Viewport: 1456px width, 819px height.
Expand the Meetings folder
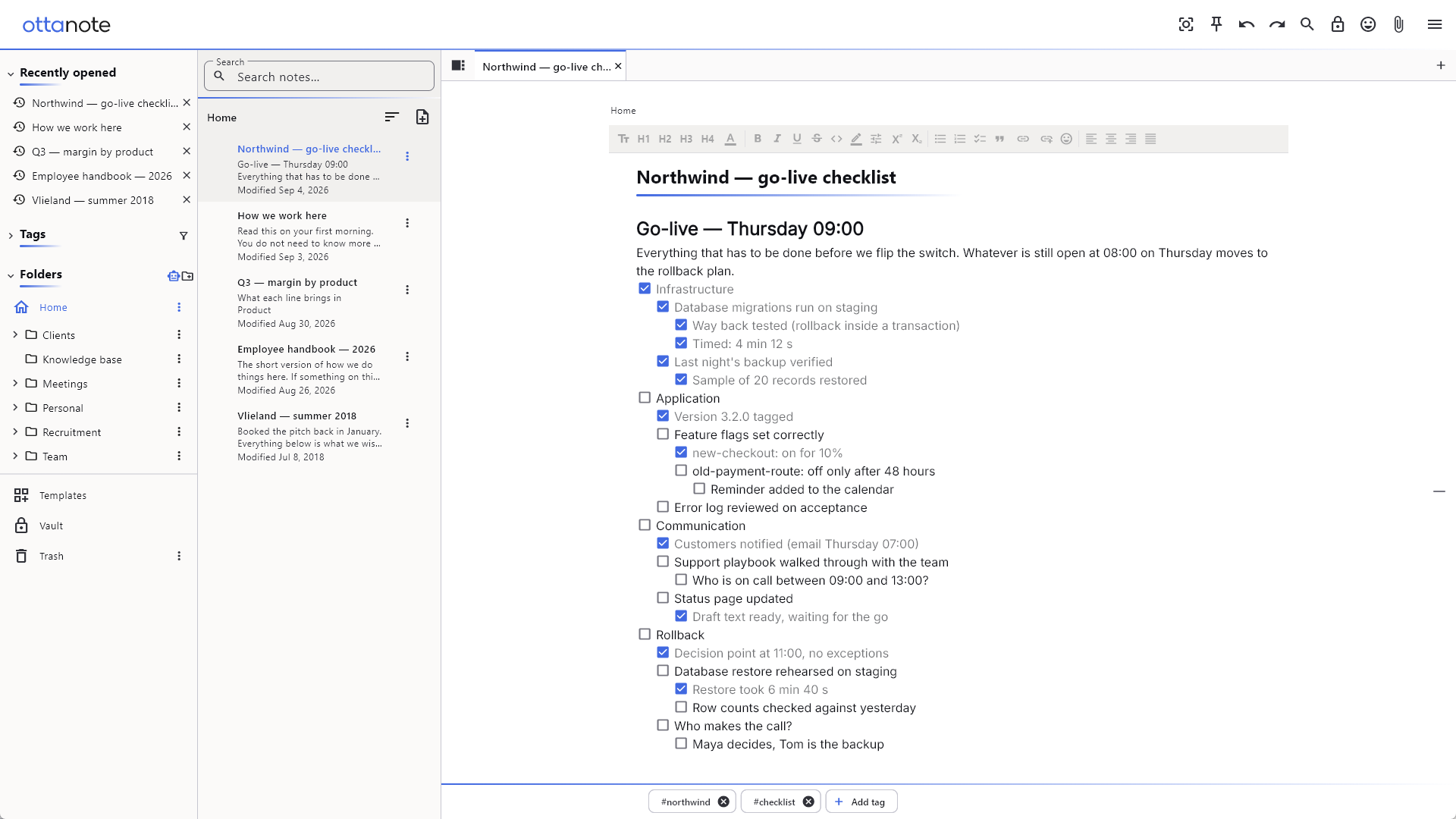15,383
